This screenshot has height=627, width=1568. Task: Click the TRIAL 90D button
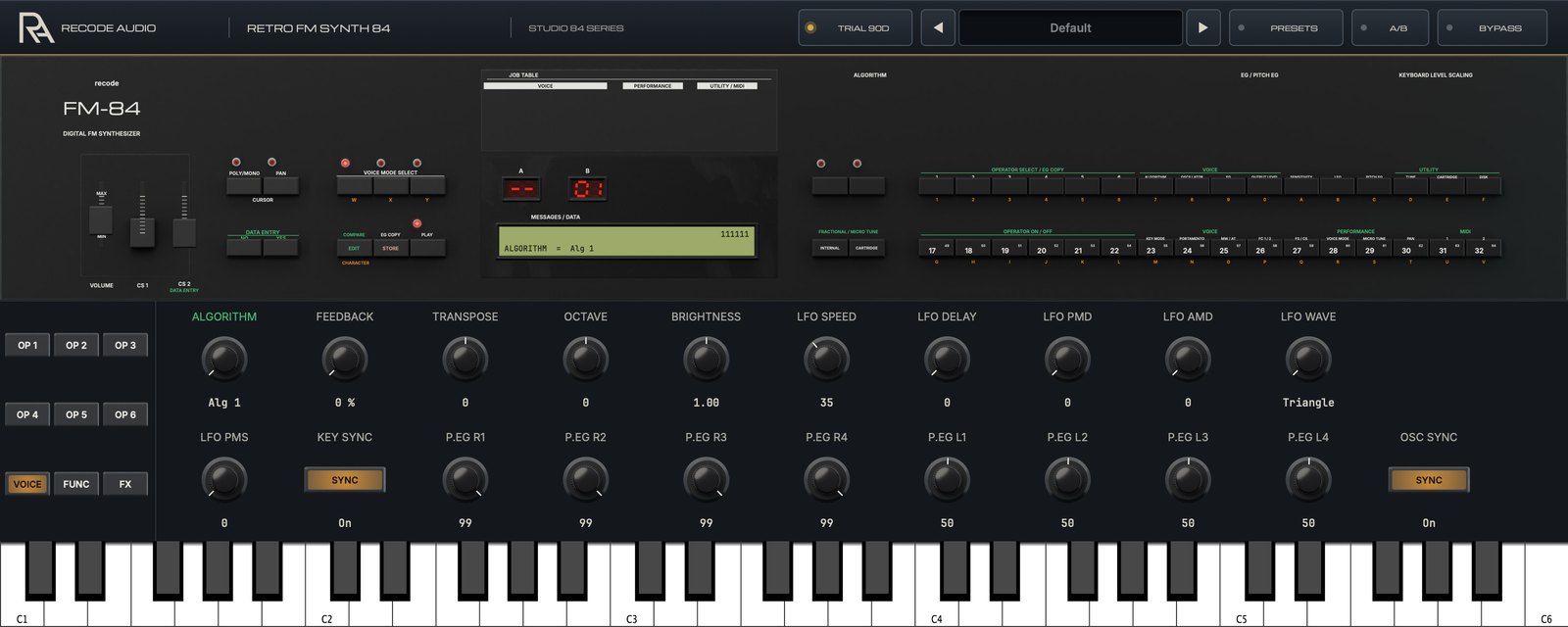(855, 27)
